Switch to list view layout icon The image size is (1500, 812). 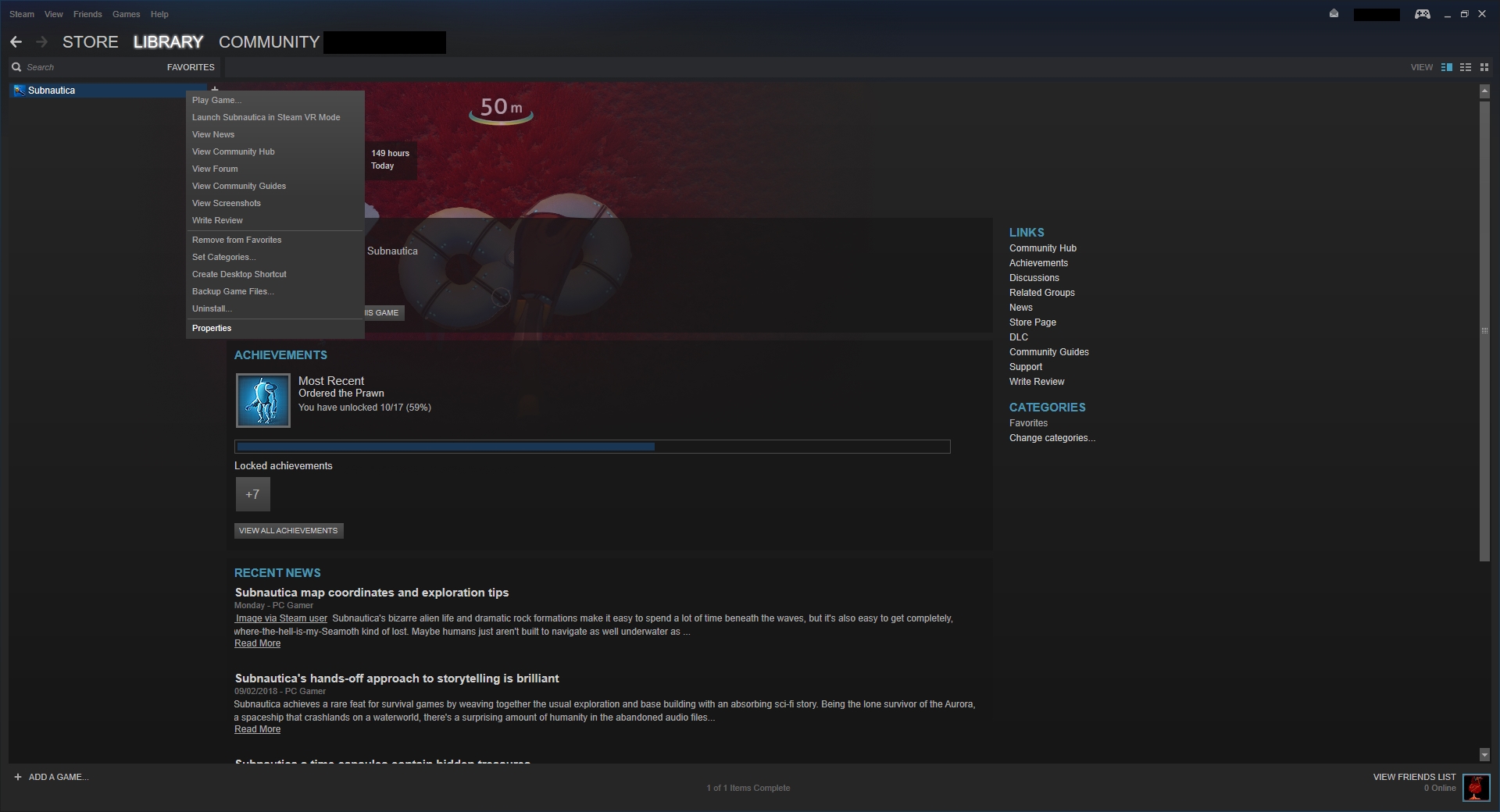1466,67
